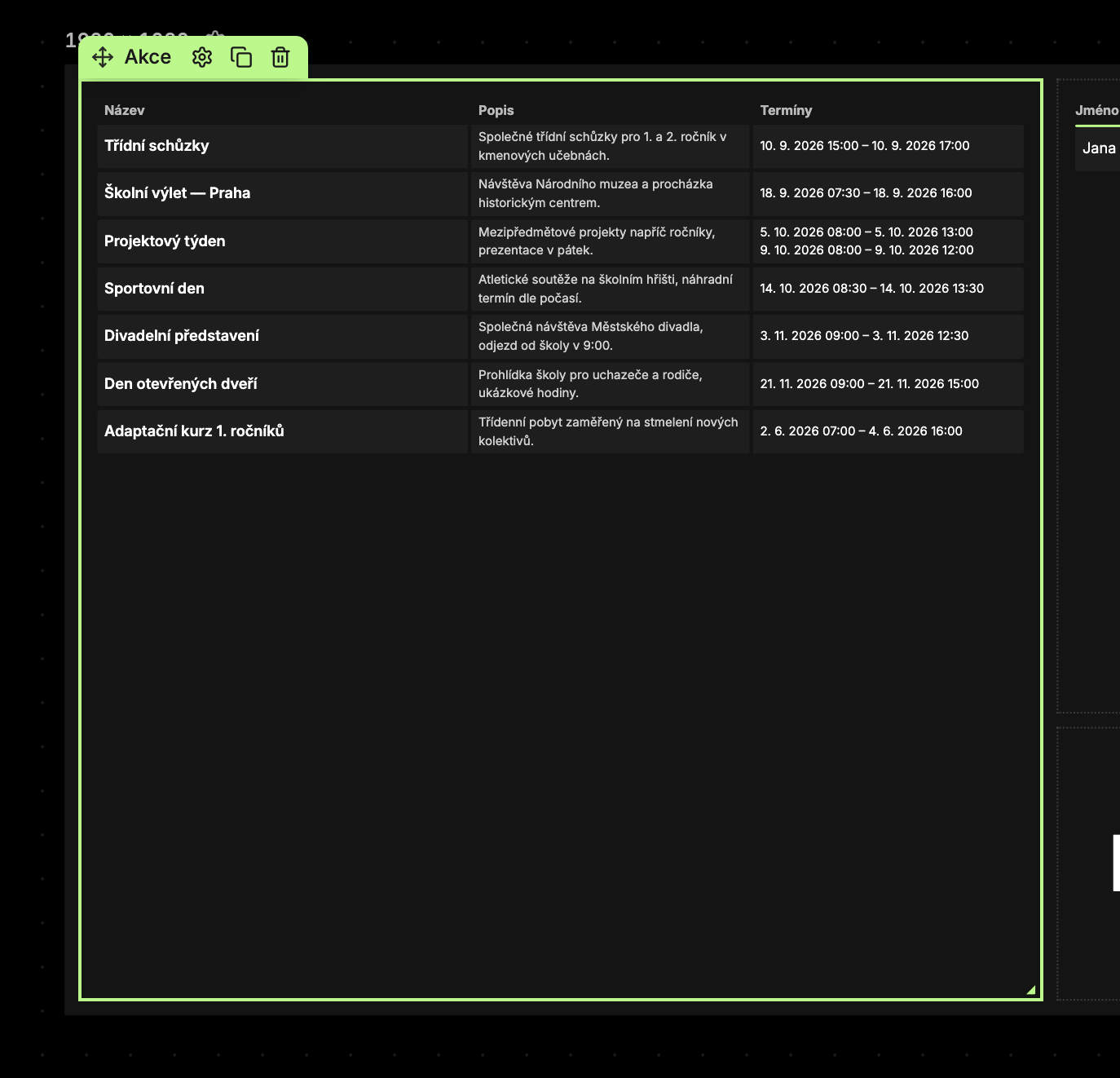Click the 10. 9. 2026 15:00 date cell
Image resolution: width=1120 pixels, height=1078 pixels.
click(888, 146)
